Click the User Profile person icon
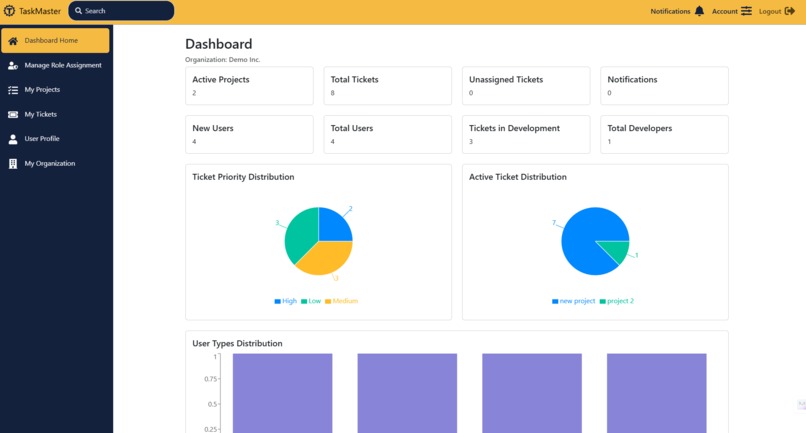 click(13, 139)
